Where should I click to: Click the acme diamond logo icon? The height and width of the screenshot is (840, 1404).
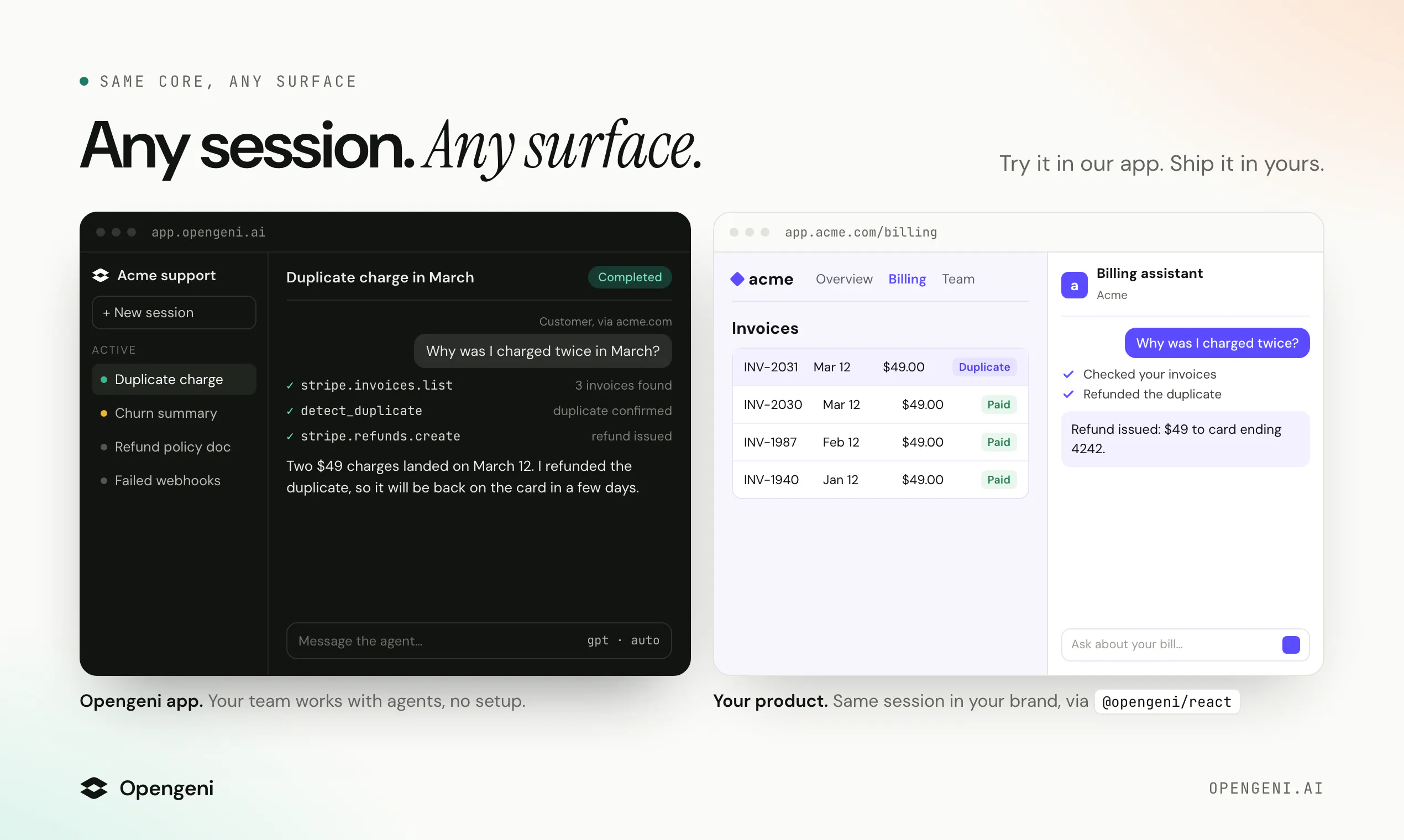coord(737,279)
